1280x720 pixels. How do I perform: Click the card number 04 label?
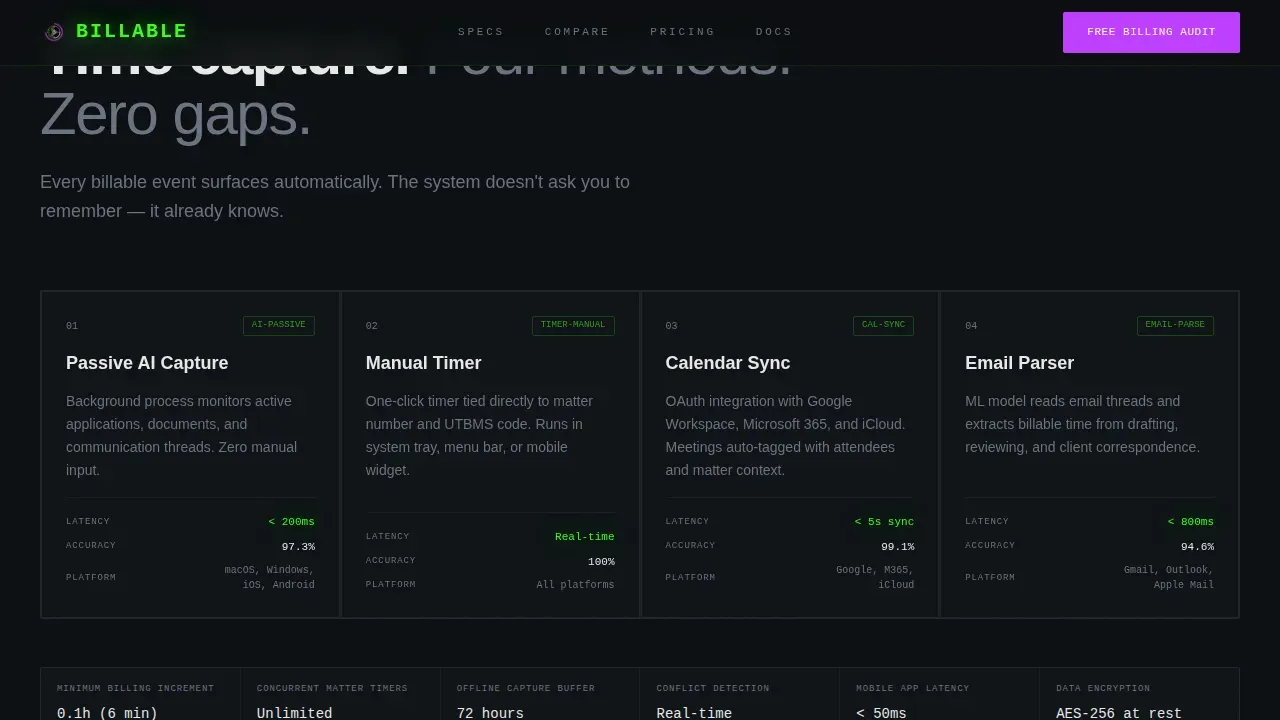coord(971,326)
